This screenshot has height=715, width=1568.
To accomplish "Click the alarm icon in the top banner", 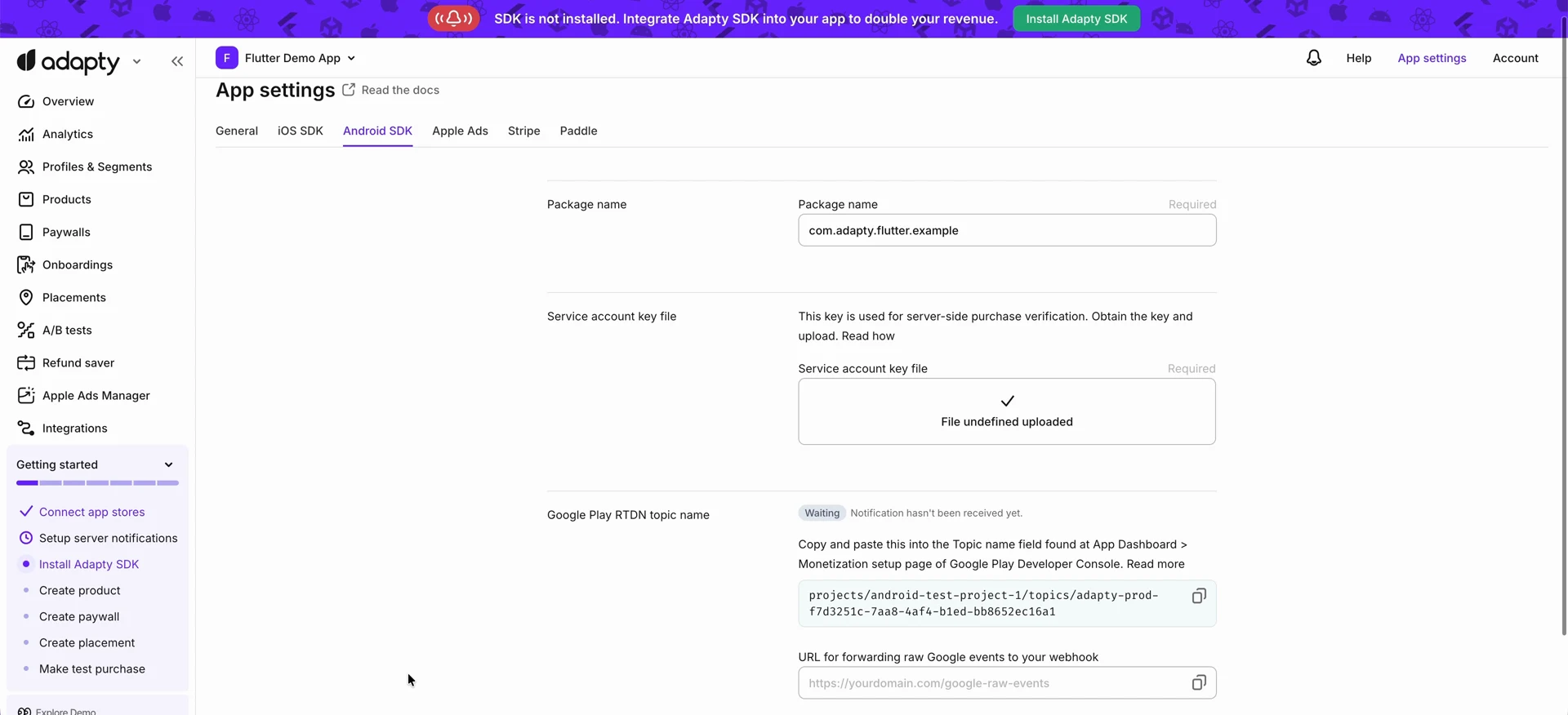I will [x=453, y=18].
